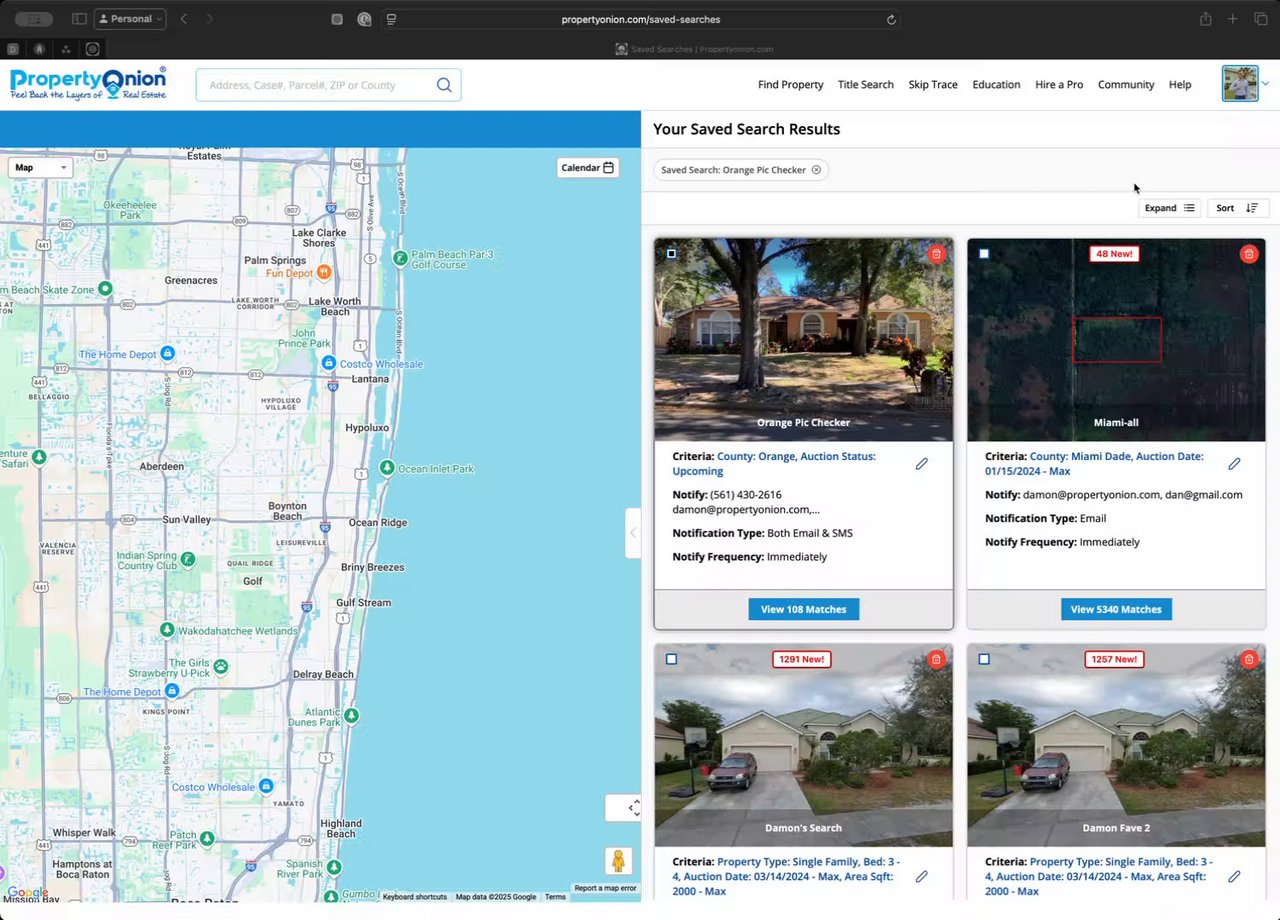Open the map Calendar button

(588, 168)
